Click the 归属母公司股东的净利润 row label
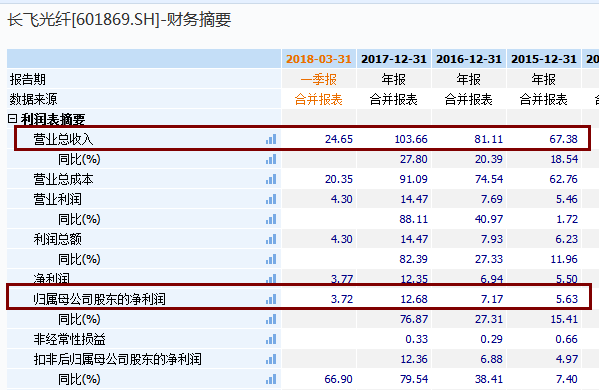The height and width of the screenshot is (390, 599). 99,299
